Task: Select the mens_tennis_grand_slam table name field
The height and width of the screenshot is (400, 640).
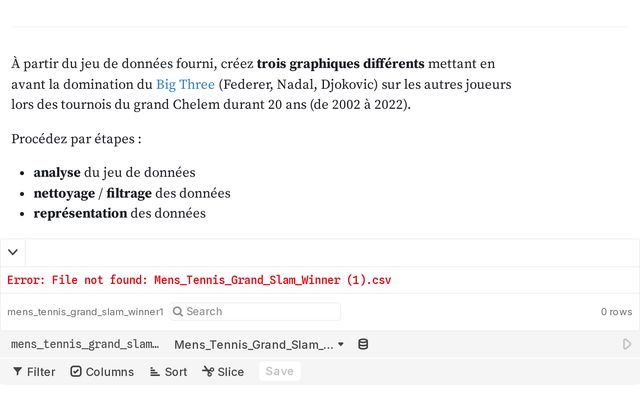Action: (x=84, y=344)
